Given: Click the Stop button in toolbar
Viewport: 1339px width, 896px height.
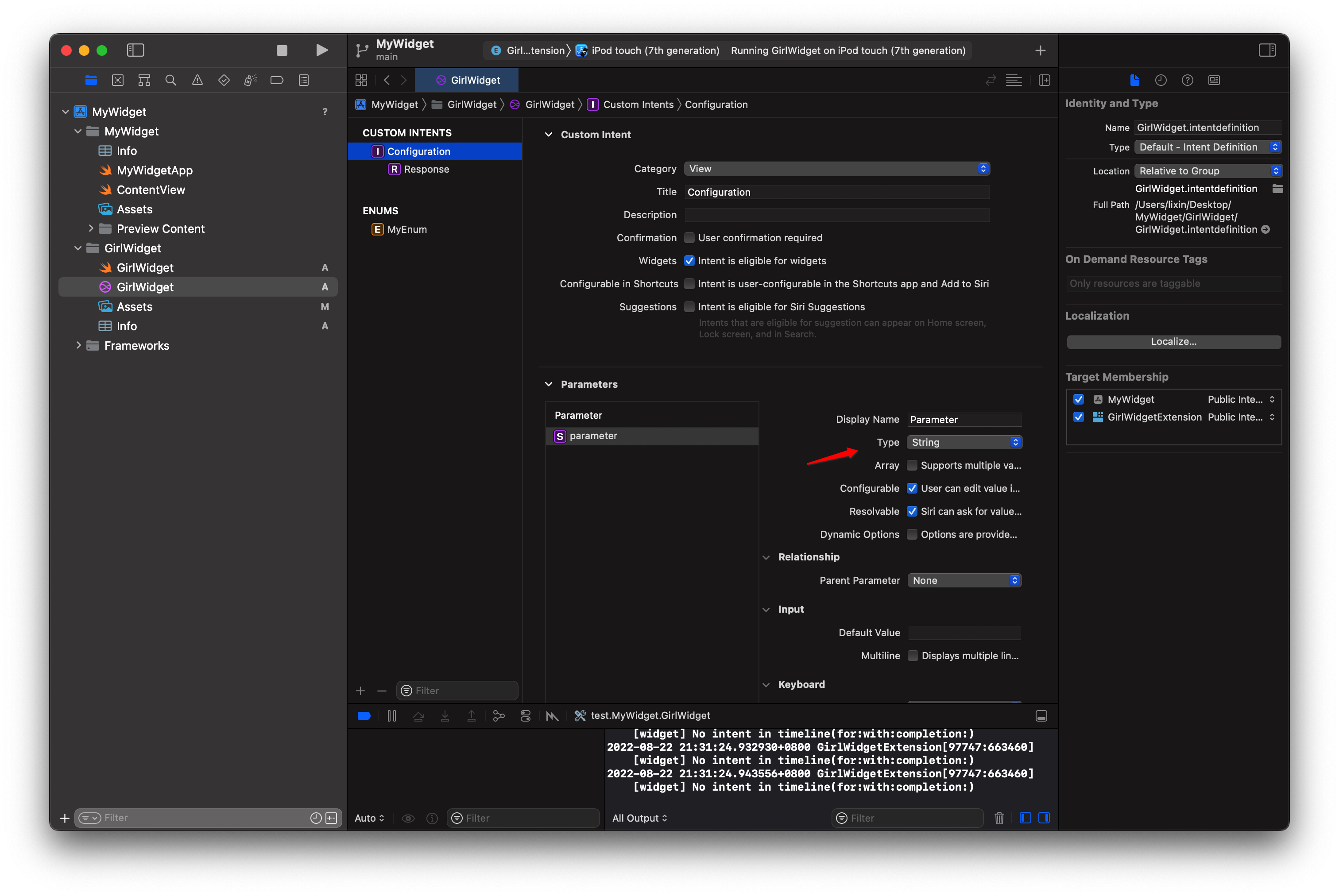Looking at the screenshot, I should pos(282,50).
